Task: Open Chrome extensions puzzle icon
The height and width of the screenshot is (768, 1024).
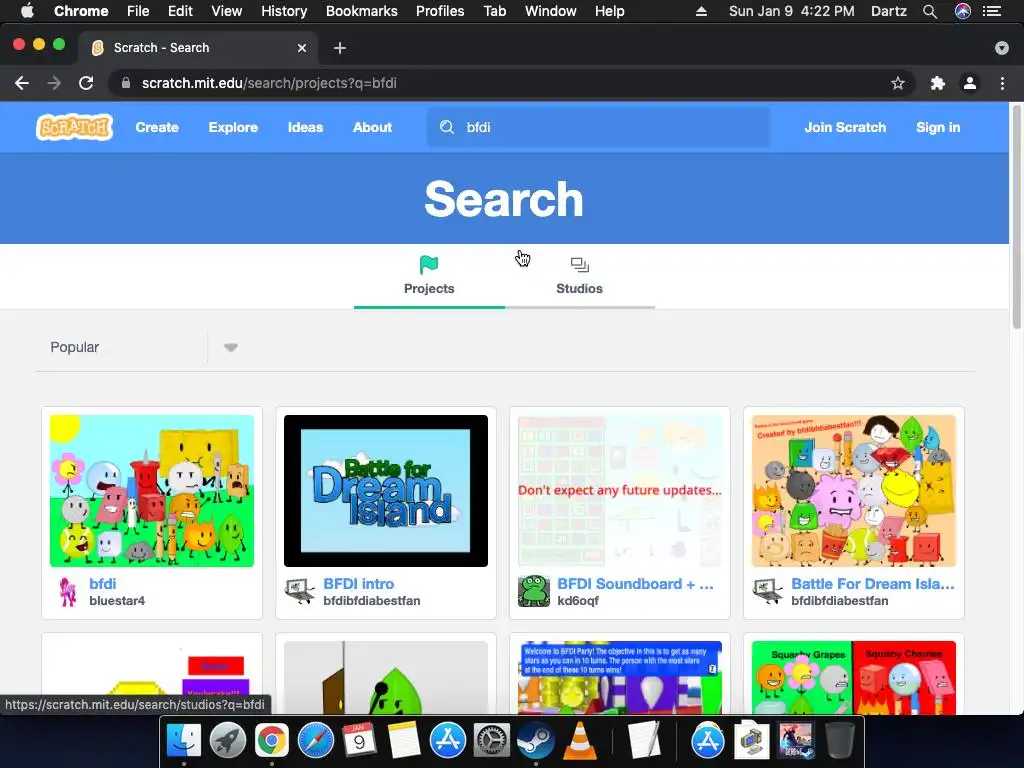Action: pyautogui.click(x=938, y=84)
